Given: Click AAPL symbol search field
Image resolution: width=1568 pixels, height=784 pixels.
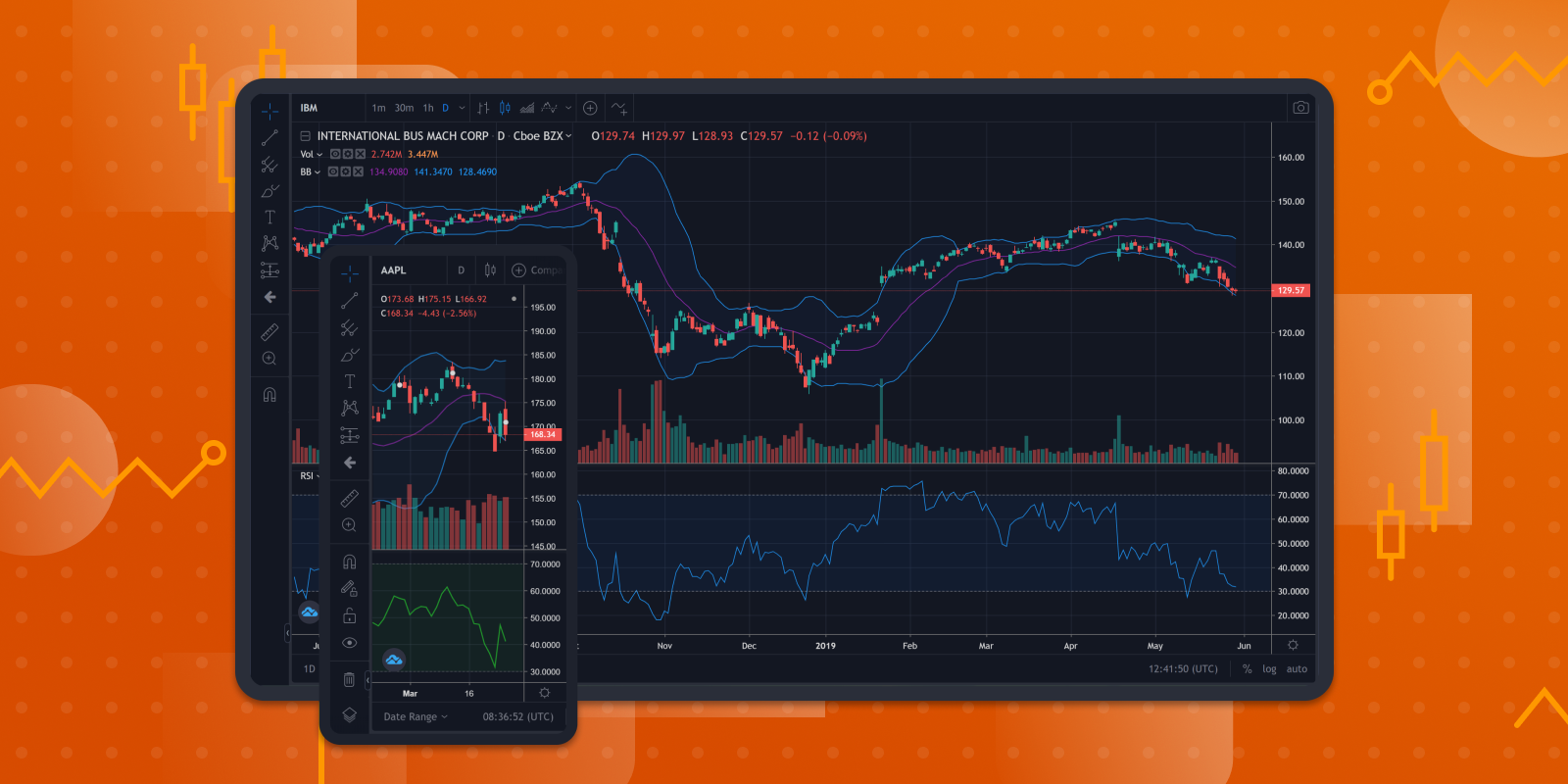Looking at the screenshot, I should coord(410,270).
